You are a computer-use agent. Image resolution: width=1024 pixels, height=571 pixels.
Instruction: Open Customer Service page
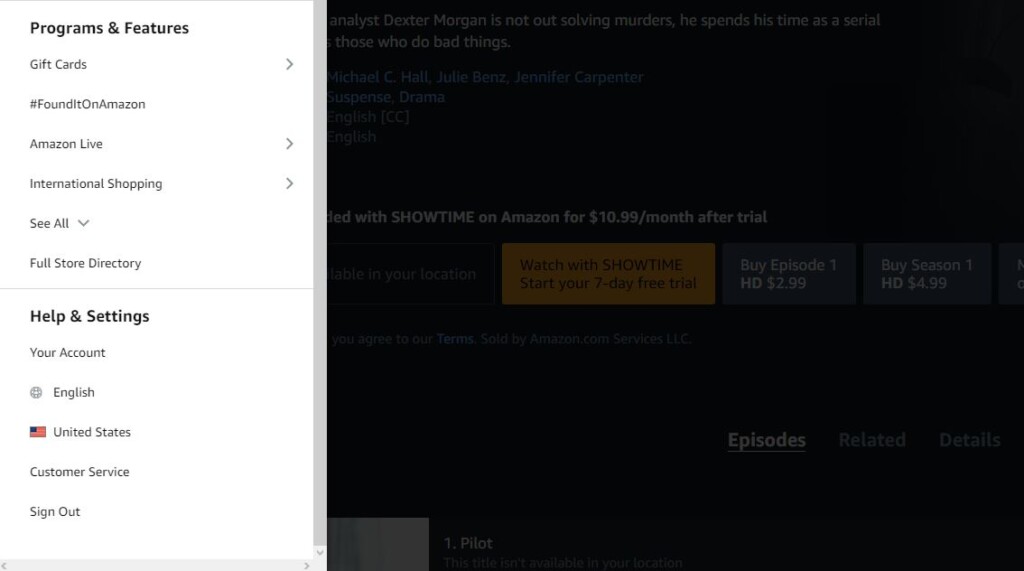point(80,472)
